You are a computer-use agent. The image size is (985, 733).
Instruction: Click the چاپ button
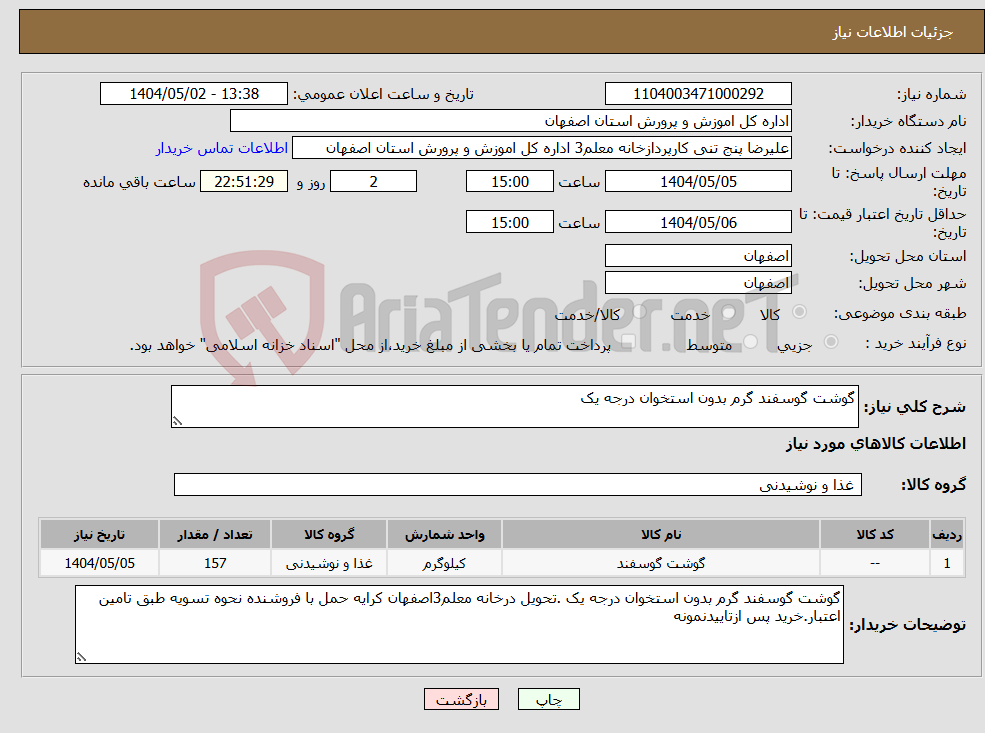548,699
